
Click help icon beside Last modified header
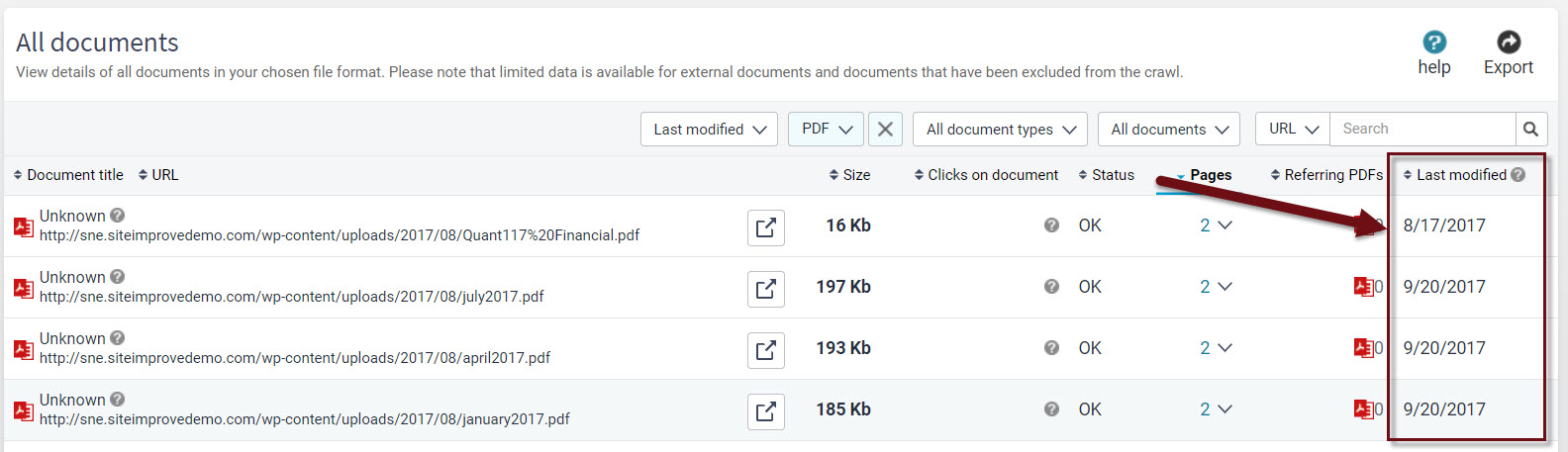pos(1519,175)
